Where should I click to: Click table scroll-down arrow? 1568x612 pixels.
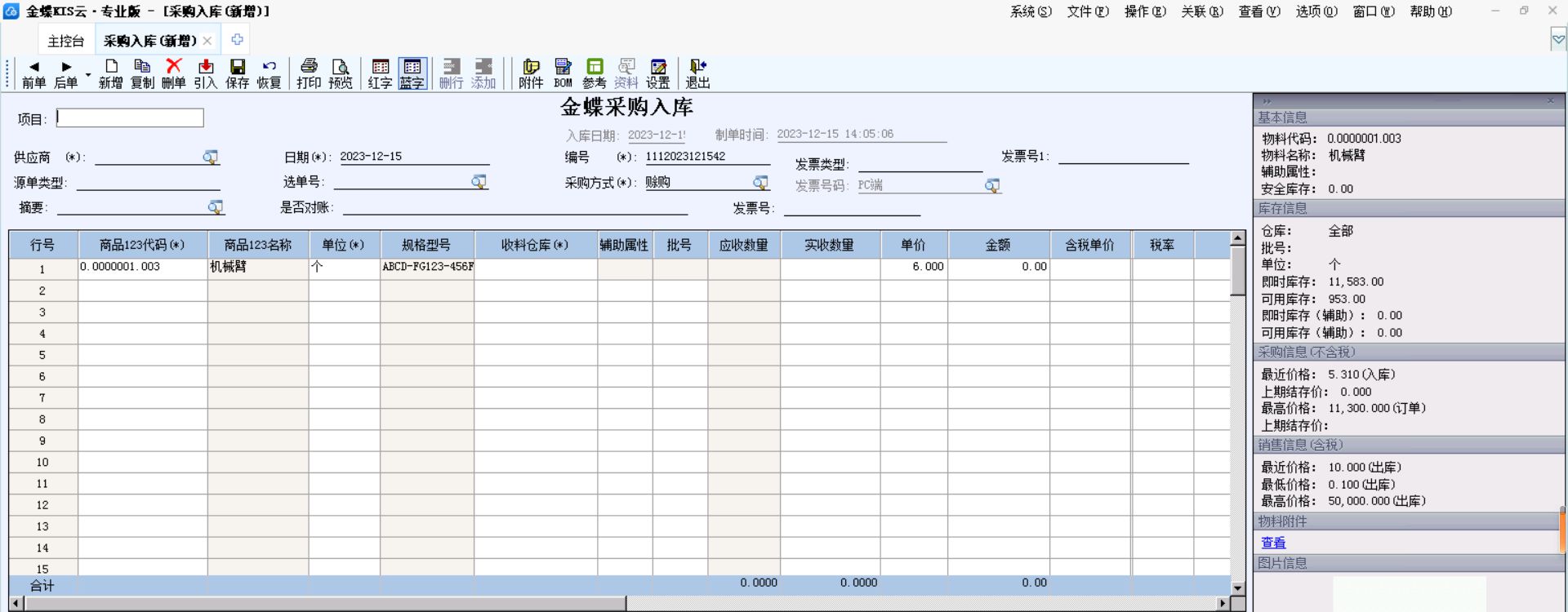tap(1238, 588)
